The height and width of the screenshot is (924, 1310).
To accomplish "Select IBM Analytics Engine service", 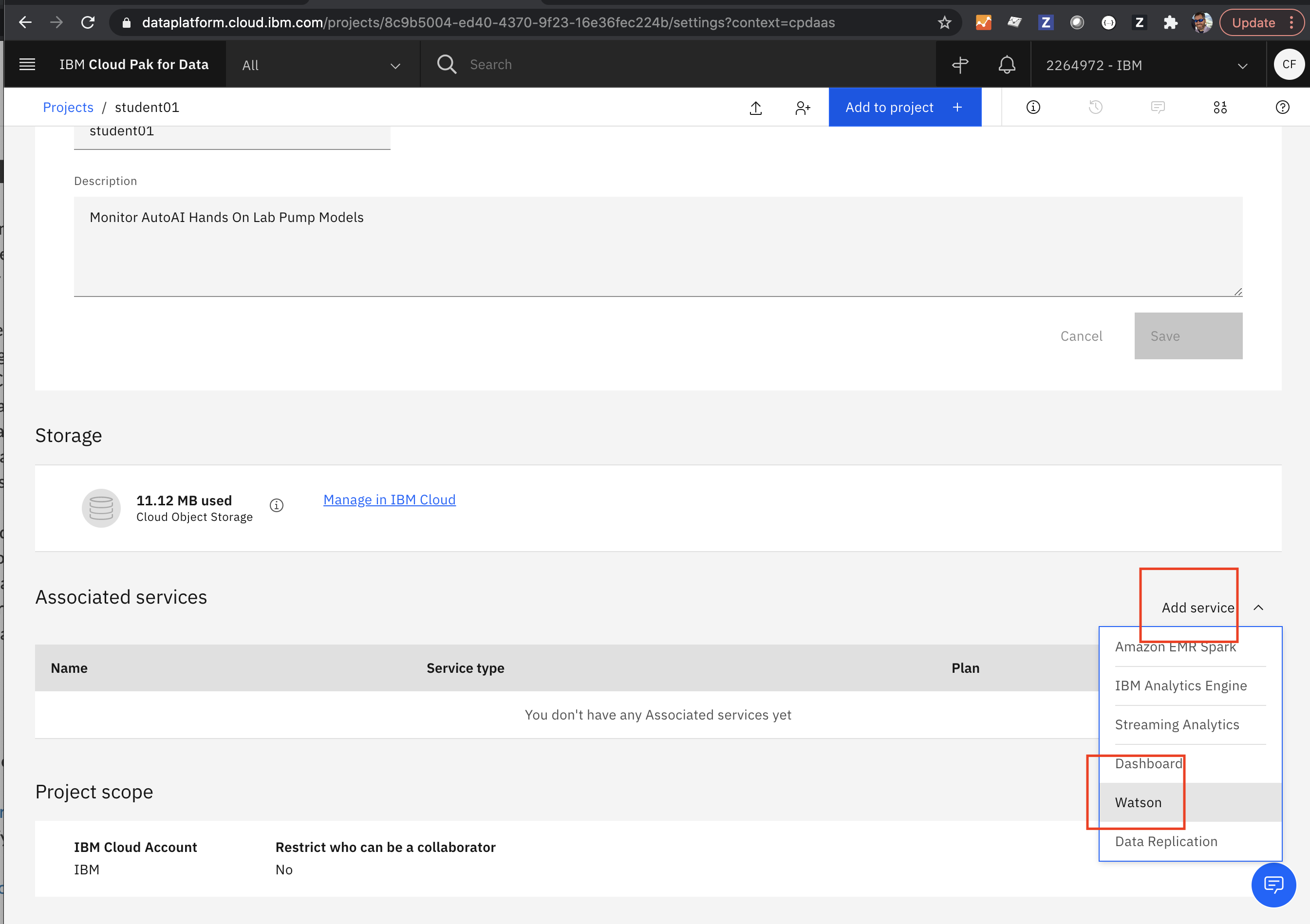I will point(1190,685).
